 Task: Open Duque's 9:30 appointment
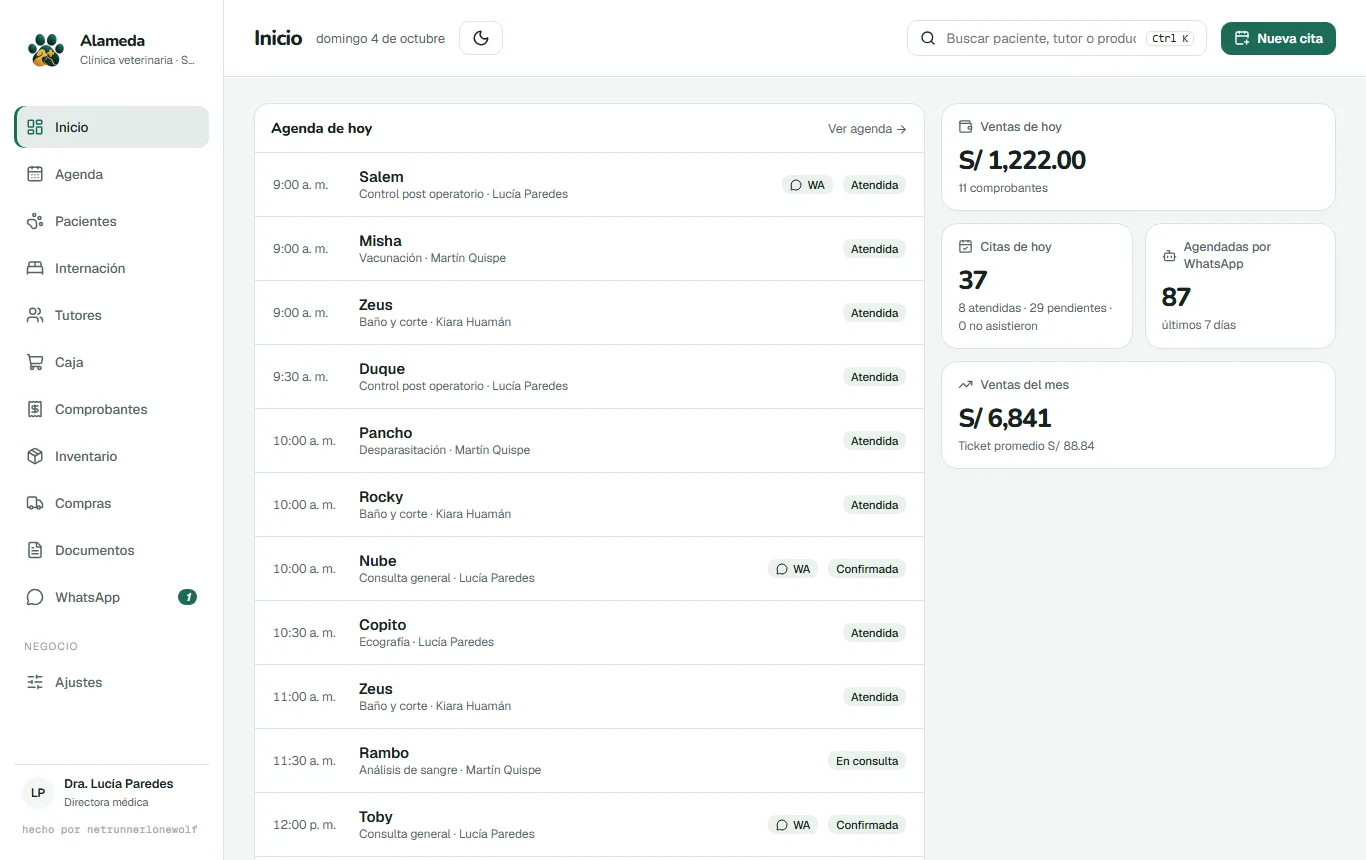(589, 377)
